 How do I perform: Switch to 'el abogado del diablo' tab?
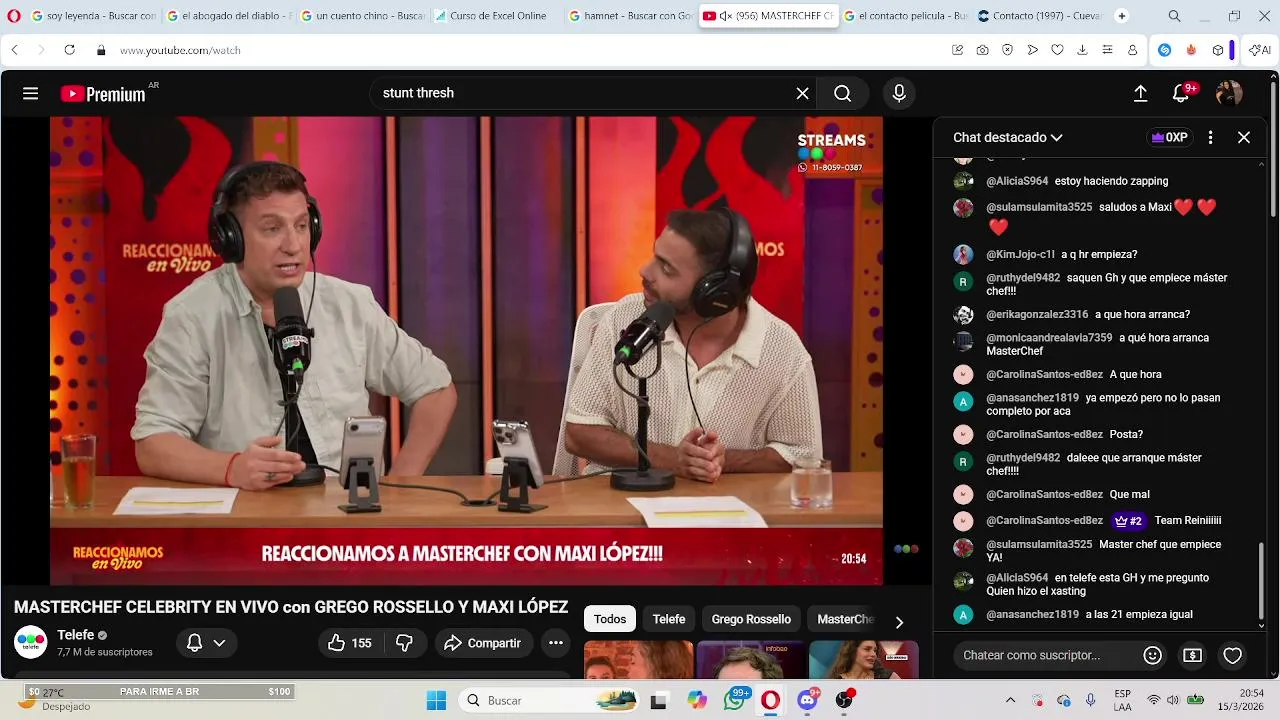click(227, 16)
